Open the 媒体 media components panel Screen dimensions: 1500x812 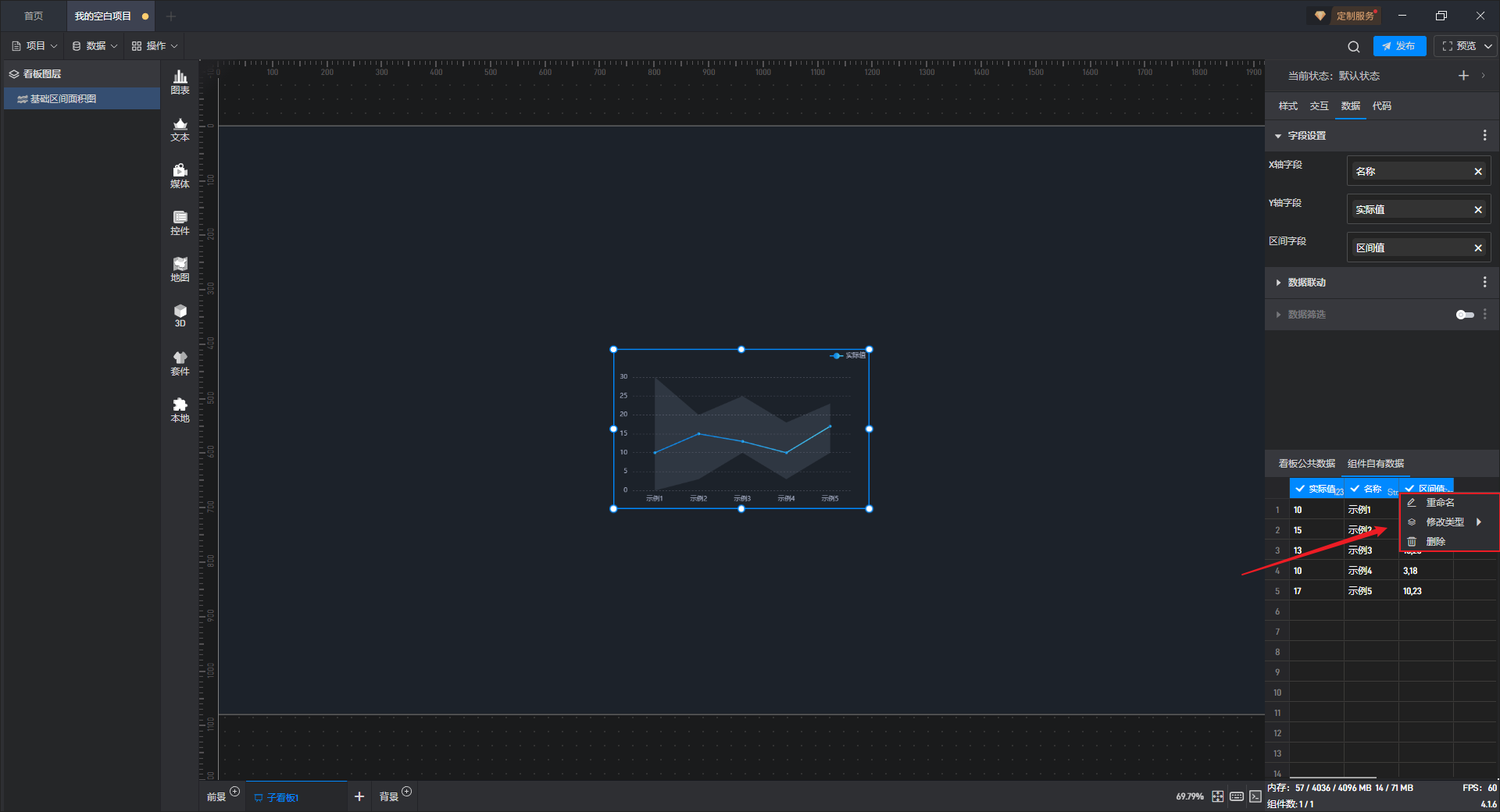[180, 176]
